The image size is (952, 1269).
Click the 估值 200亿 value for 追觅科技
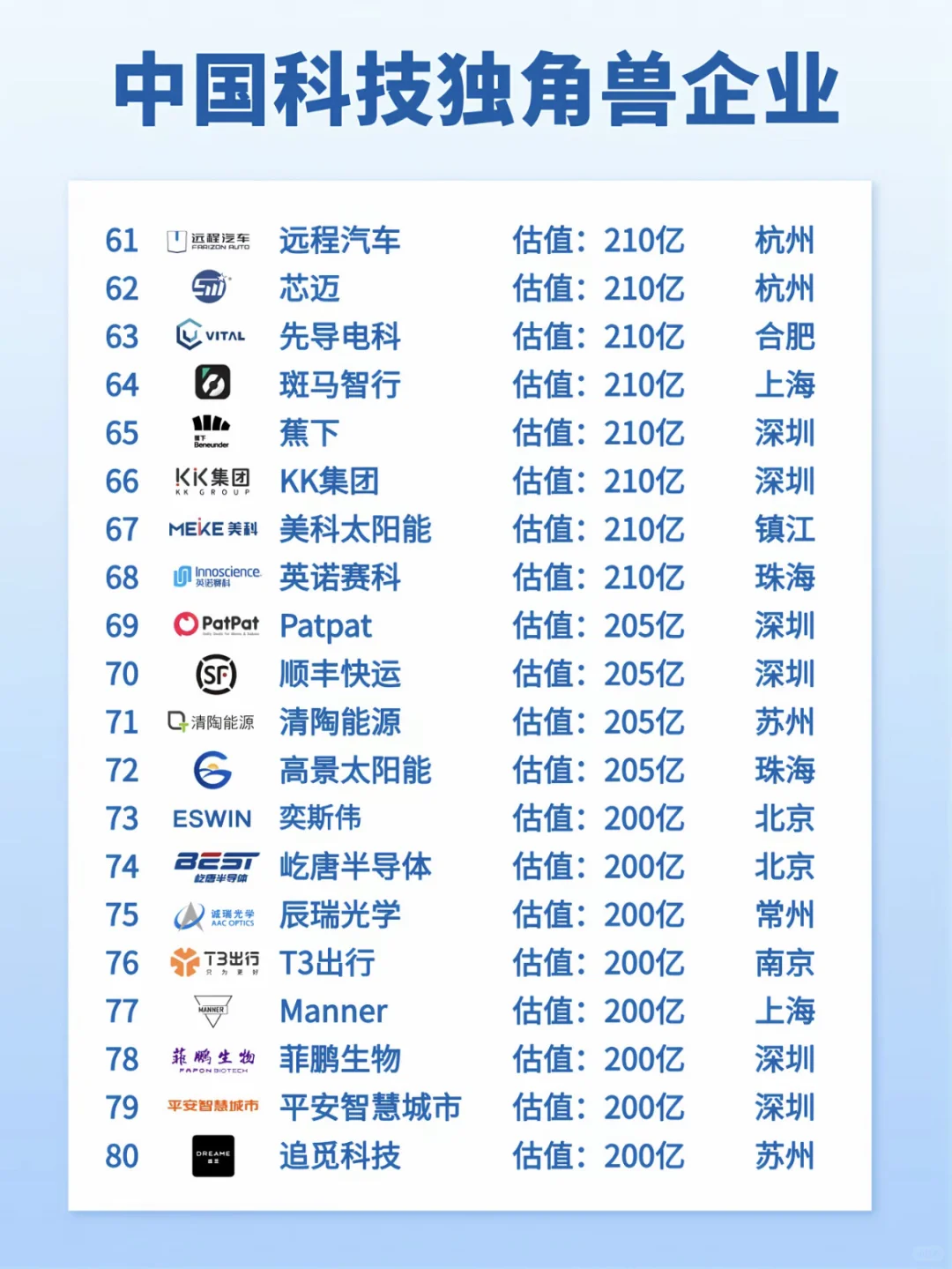(599, 1156)
